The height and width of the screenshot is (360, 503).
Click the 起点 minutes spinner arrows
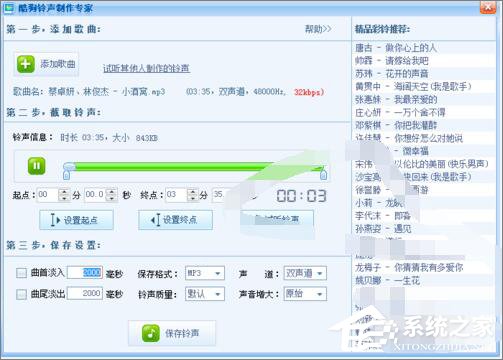point(64,195)
